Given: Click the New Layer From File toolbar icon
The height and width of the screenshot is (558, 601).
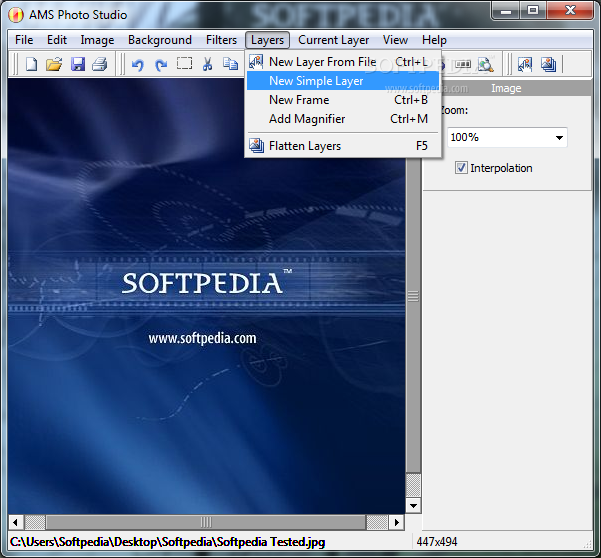Looking at the screenshot, I should [x=525, y=64].
